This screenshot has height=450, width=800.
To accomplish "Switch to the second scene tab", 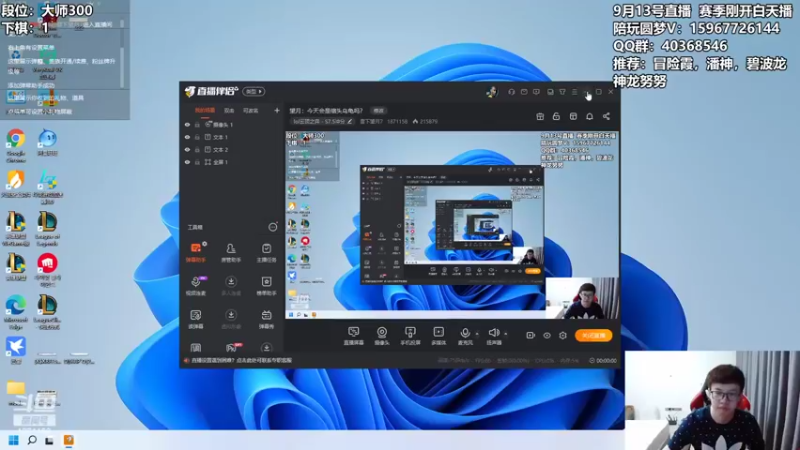I will [229, 110].
